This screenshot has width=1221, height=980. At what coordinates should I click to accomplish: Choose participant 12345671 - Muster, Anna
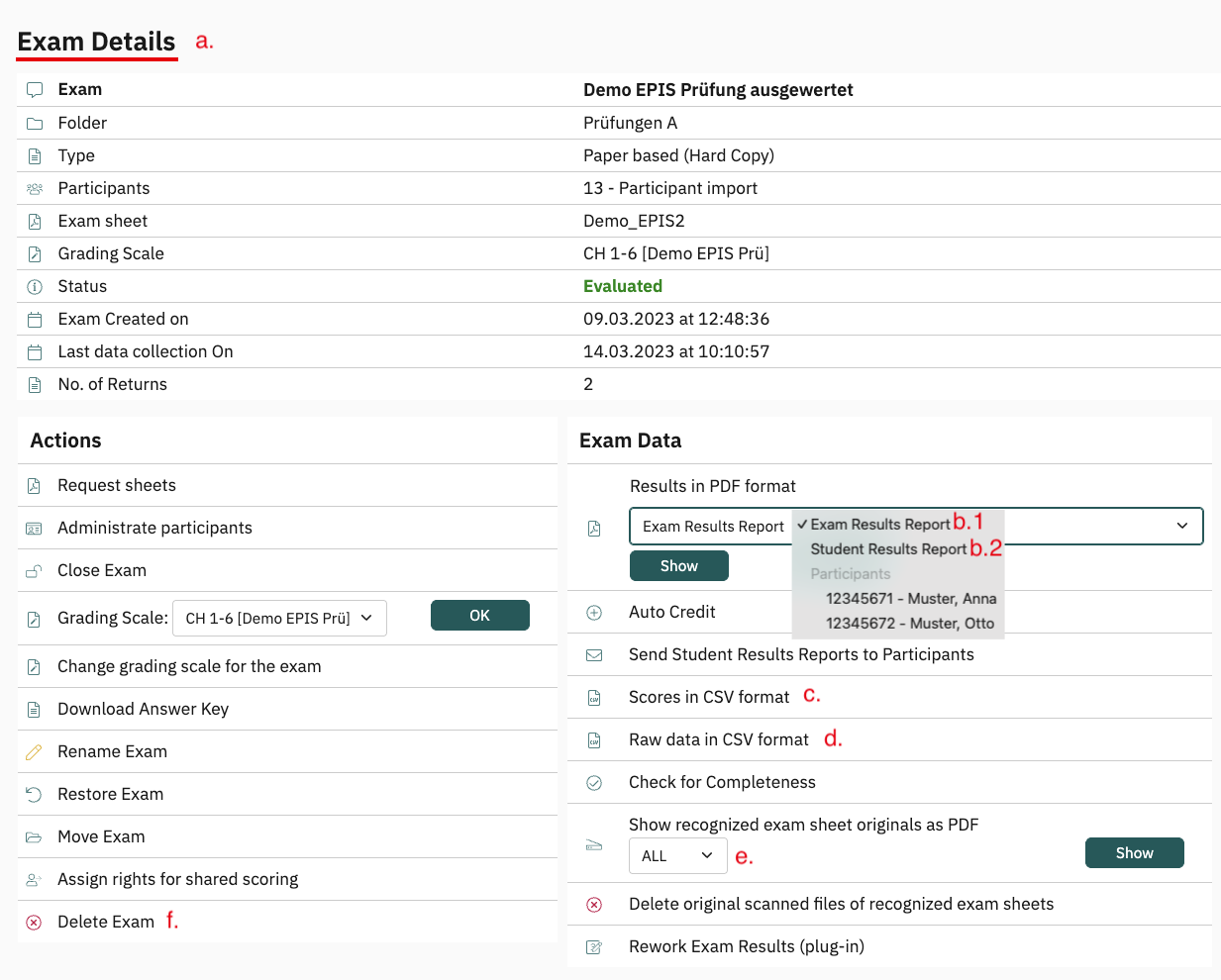(x=910, y=599)
